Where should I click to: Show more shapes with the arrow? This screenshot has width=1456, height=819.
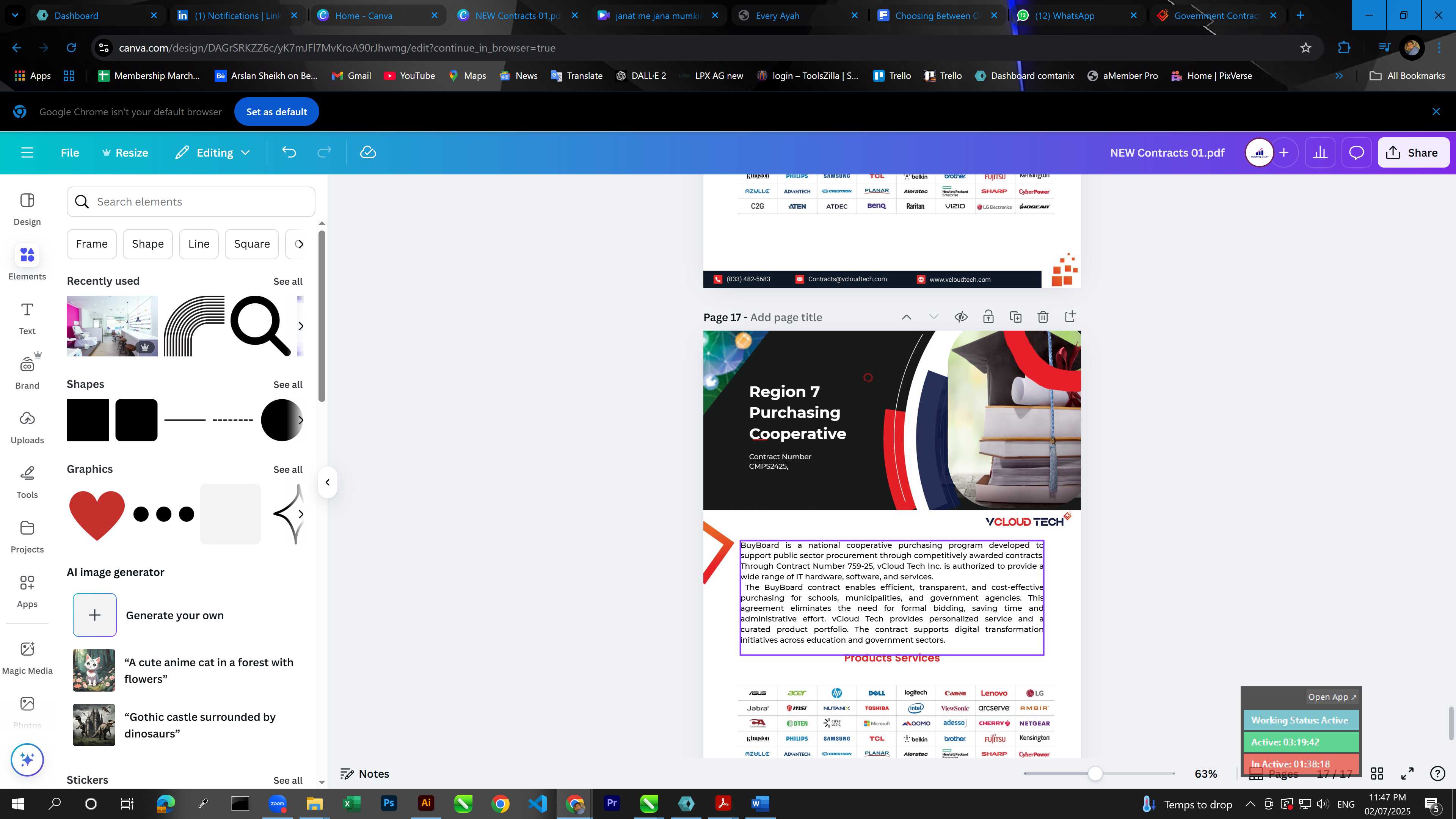[x=301, y=420]
